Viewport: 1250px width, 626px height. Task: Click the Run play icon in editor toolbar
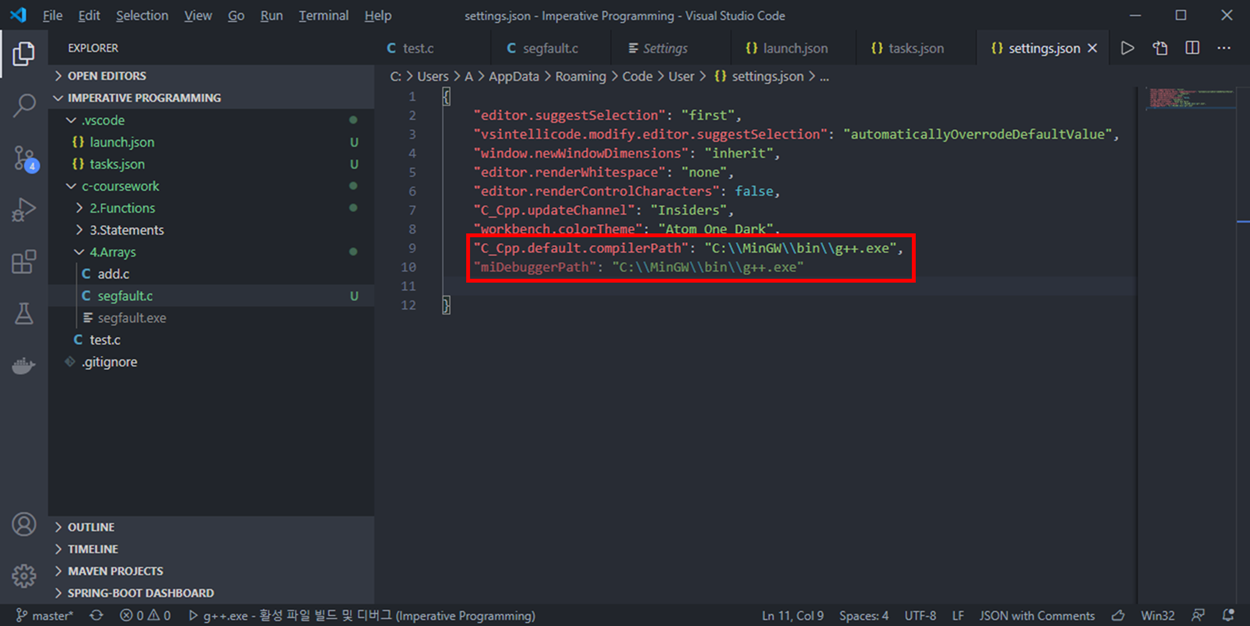1127,48
